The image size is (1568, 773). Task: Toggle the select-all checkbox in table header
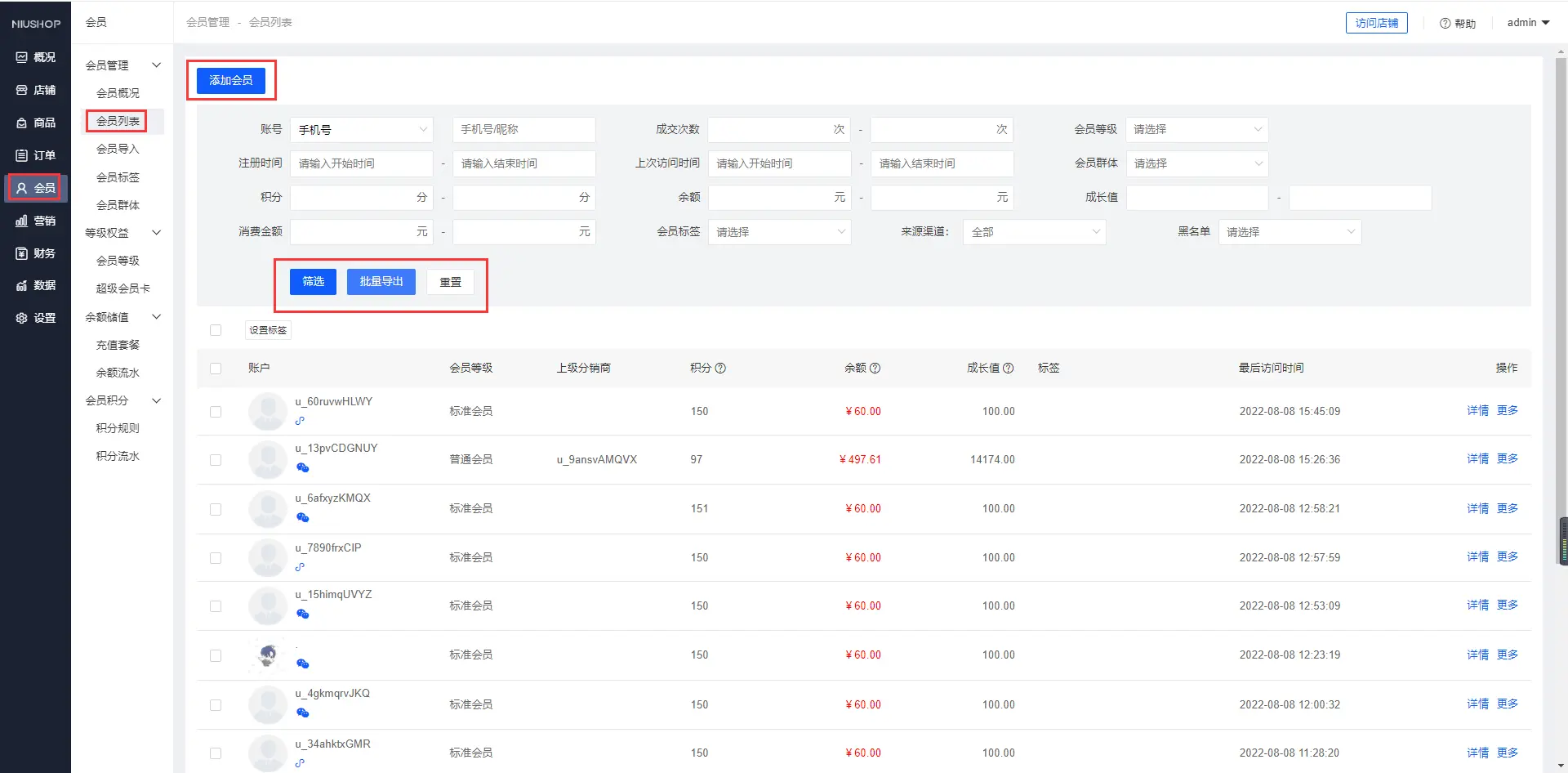click(x=216, y=369)
